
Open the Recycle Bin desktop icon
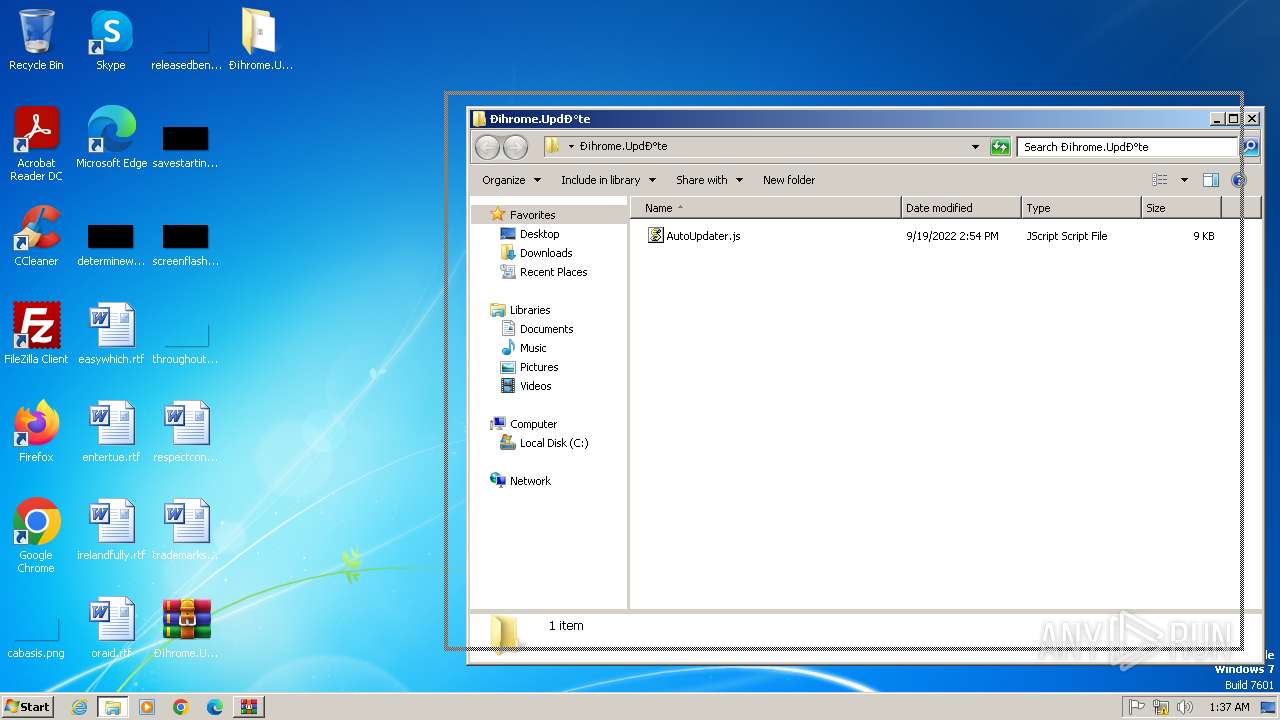coord(36,40)
